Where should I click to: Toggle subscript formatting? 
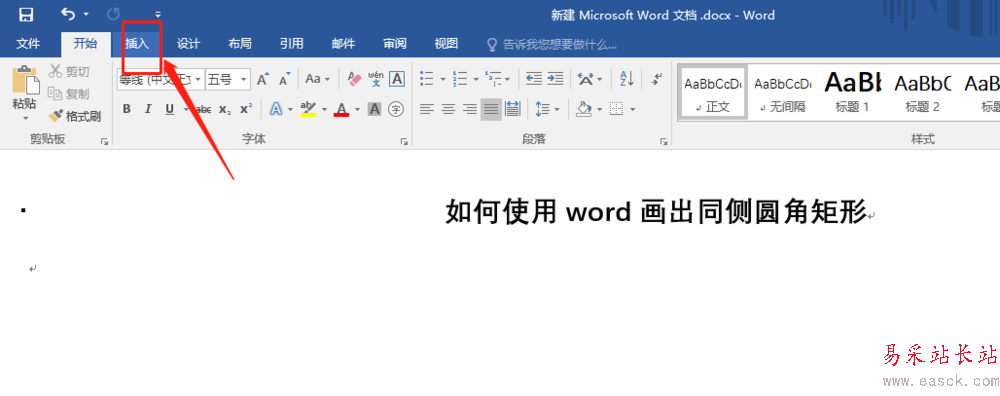tap(224, 109)
